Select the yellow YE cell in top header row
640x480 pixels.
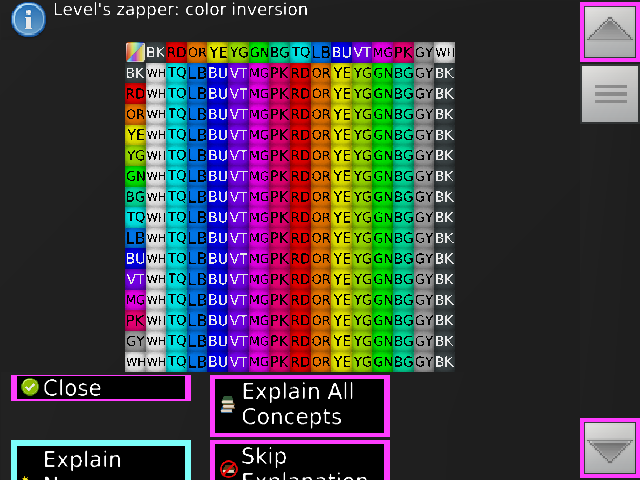click(218, 52)
